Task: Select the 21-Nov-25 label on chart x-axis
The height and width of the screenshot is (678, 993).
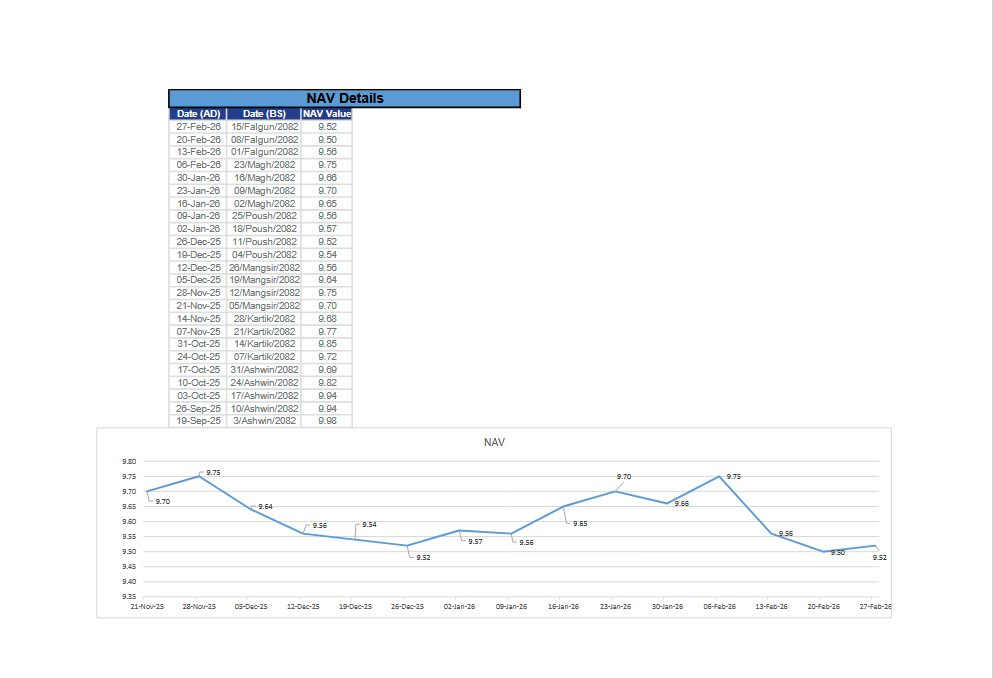Action: 147,606
